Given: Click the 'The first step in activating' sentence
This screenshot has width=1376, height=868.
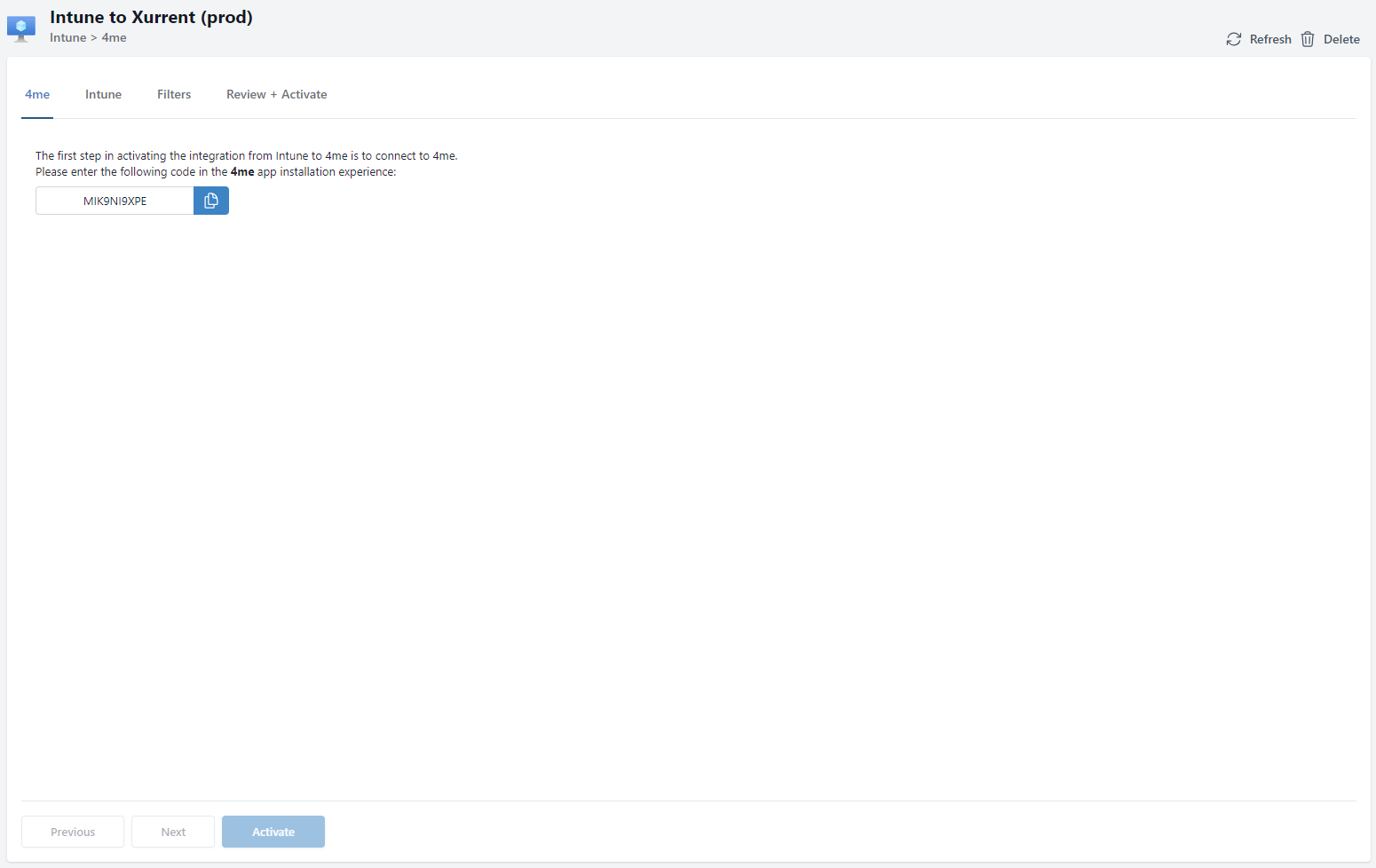Looking at the screenshot, I should click(246, 155).
